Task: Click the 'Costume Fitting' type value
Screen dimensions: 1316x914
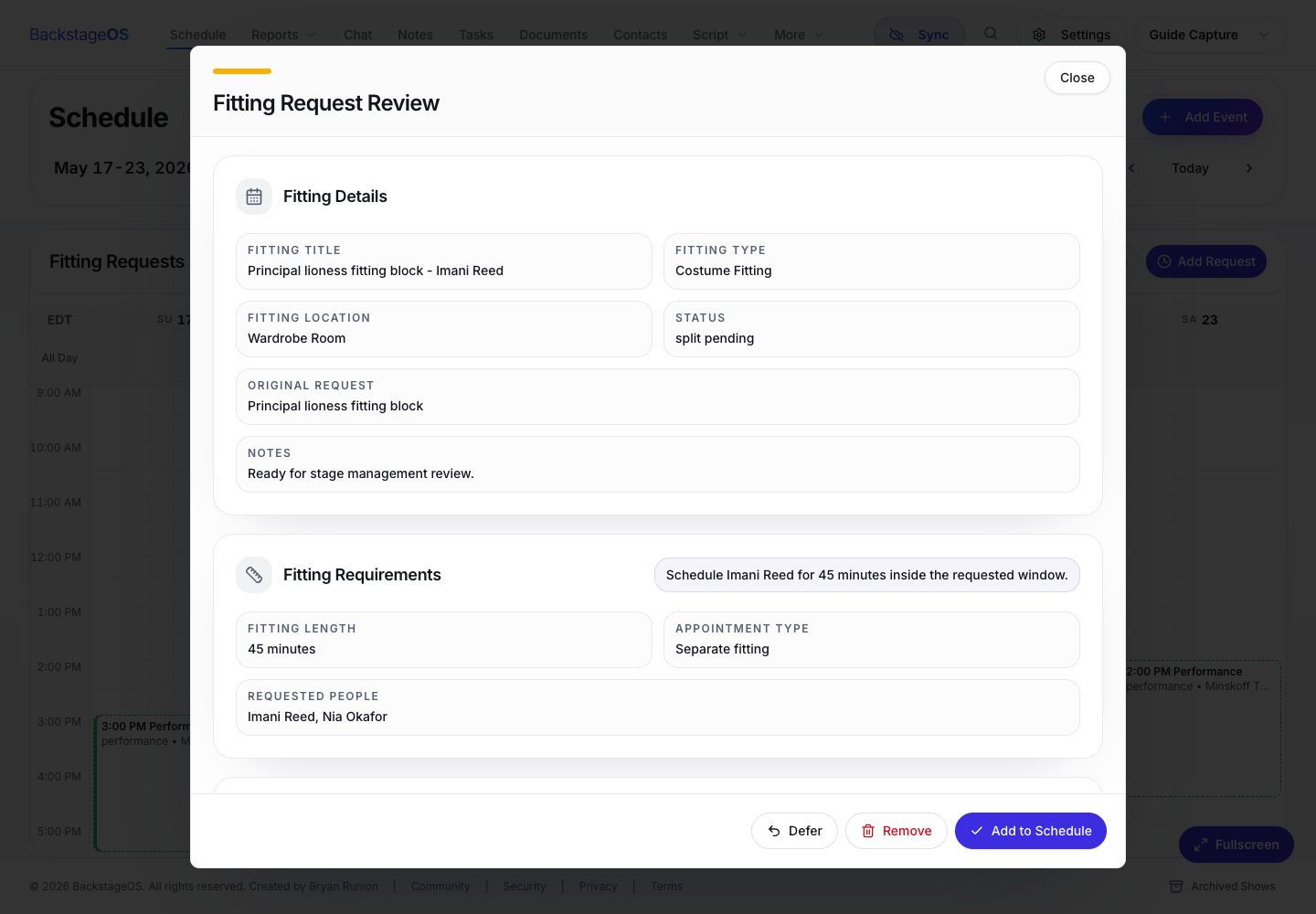Action: coord(724,271)
